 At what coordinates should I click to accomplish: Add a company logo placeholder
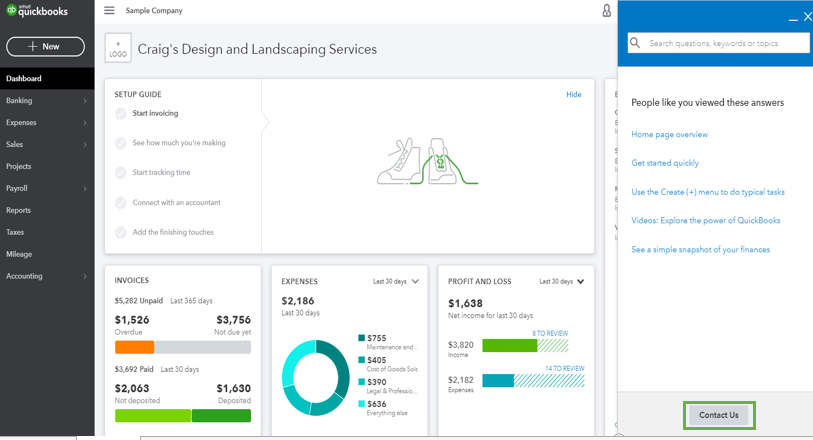[x=118, y=48]
